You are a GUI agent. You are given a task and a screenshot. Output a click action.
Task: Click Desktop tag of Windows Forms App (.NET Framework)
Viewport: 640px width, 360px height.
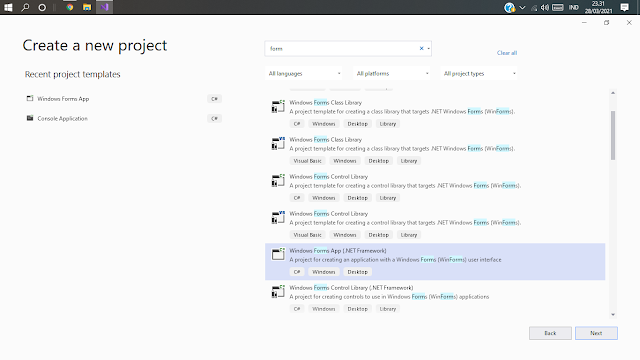358,272
